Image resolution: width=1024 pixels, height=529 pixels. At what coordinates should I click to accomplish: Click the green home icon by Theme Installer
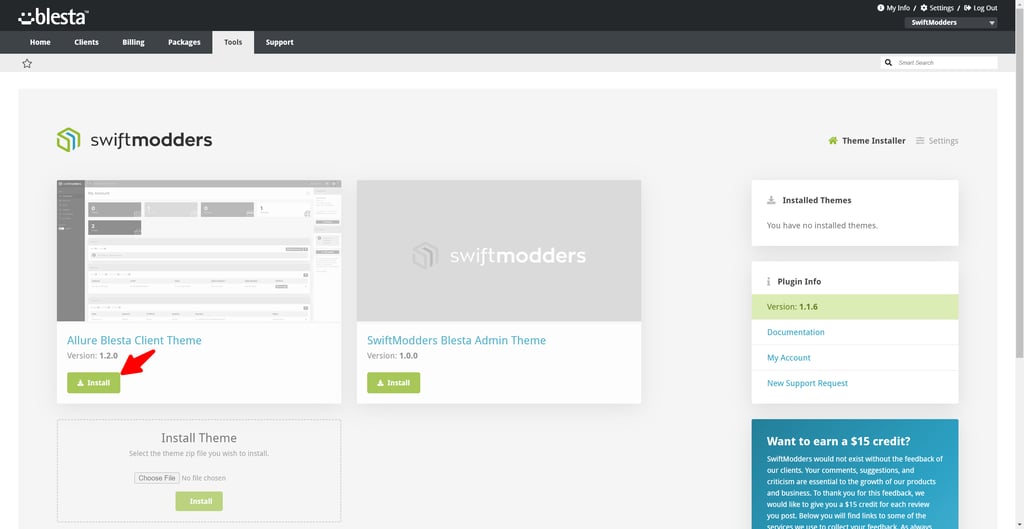[833, 140]
